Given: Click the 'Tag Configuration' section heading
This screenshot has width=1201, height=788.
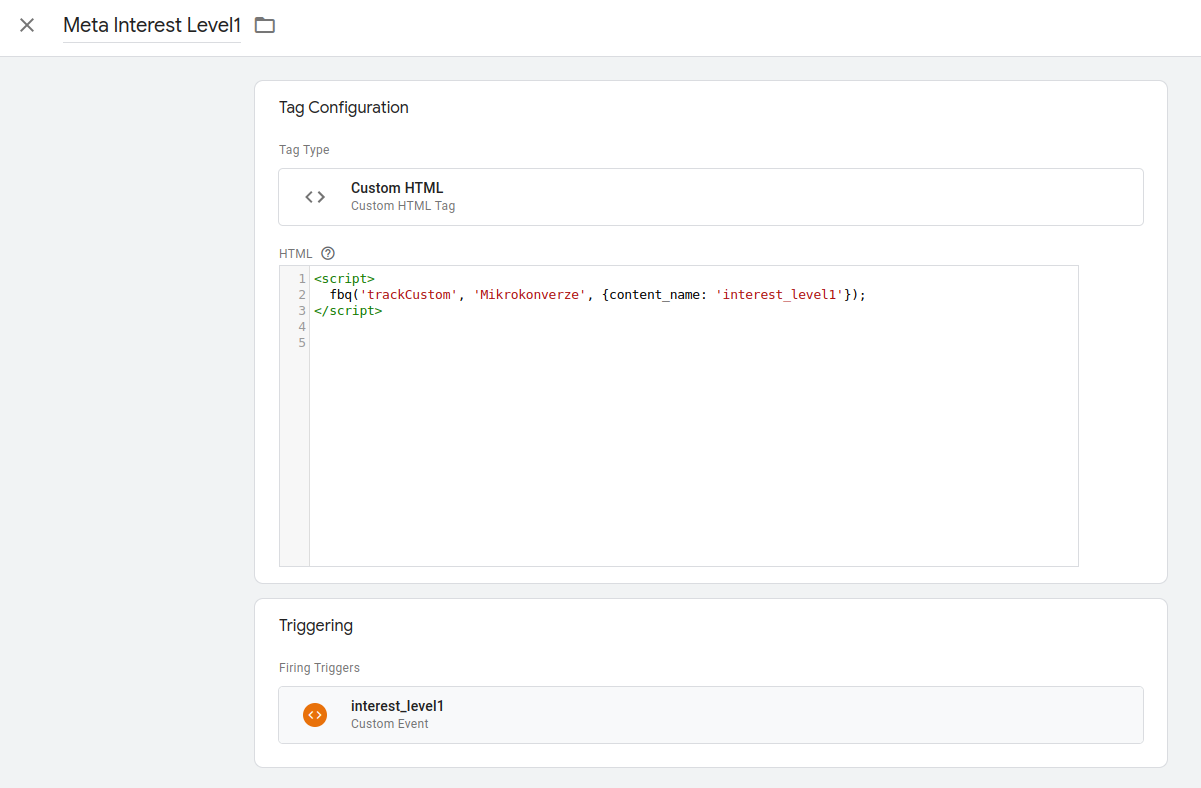Looking at the screenshot, I should coord(343,107).
